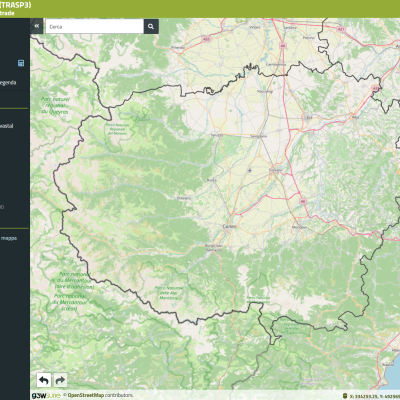The width and height of the screenshot is (400, 400).
Task: Click the Savigliano label on the map
Action: pyautogui.click(x=258, y=136)
